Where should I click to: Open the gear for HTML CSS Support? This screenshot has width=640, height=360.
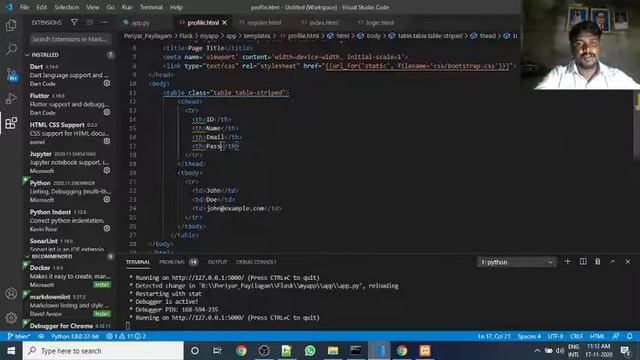[x=107, y=141]
